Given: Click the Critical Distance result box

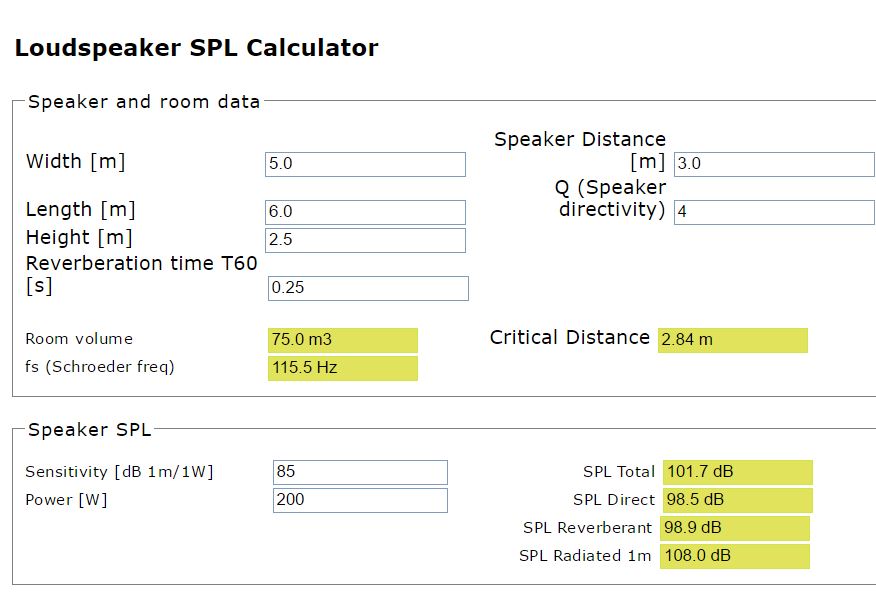Looking at the screenshot, I should click(x=732, y=340).
